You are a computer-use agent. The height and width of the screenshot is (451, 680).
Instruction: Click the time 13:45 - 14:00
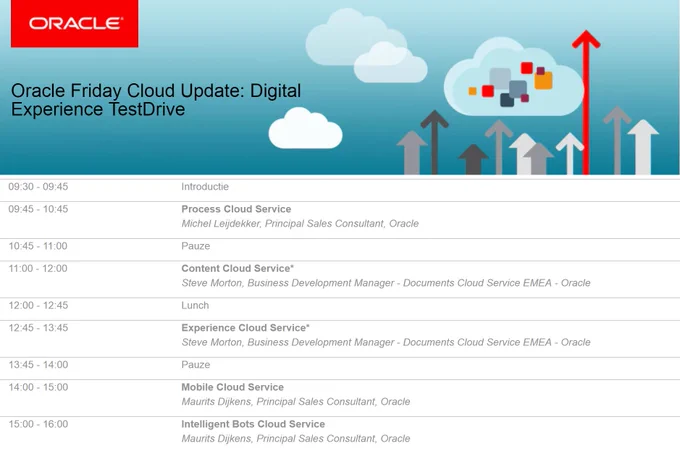(x=38, y=365)
